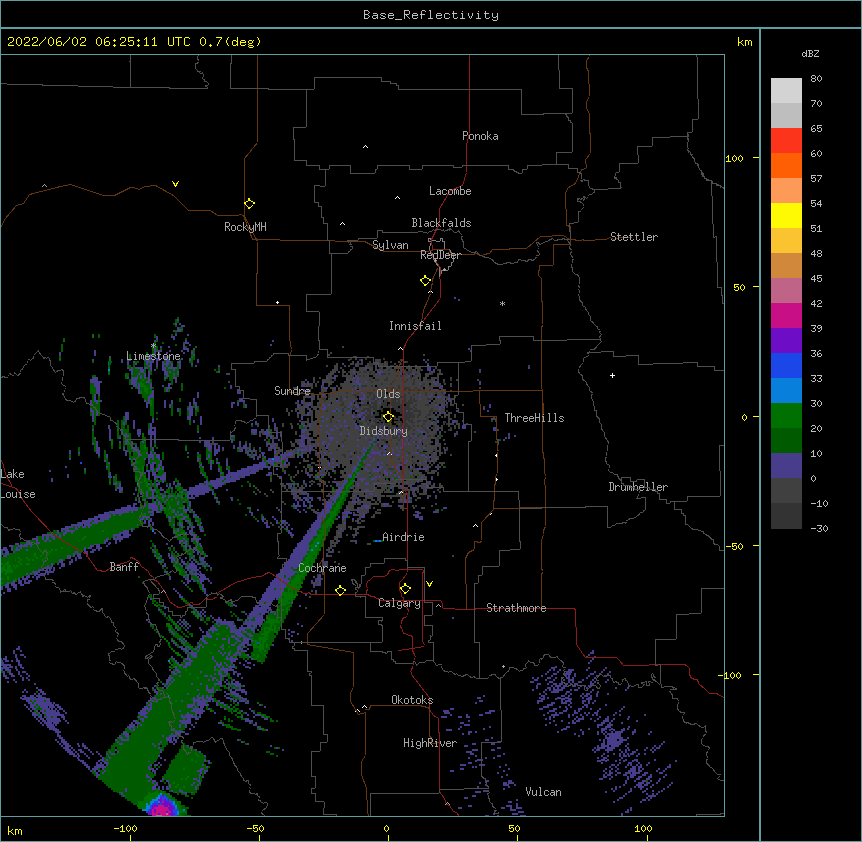Click the green 30 dBZ color swatch

pos(786,416)
